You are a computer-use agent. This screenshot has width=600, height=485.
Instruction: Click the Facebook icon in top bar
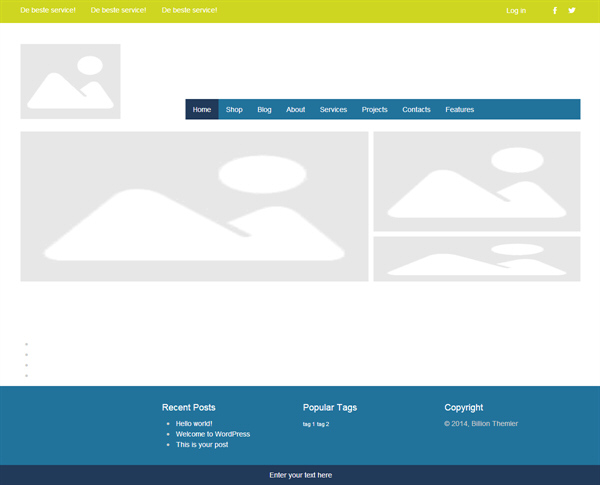(x=555, y=11)
